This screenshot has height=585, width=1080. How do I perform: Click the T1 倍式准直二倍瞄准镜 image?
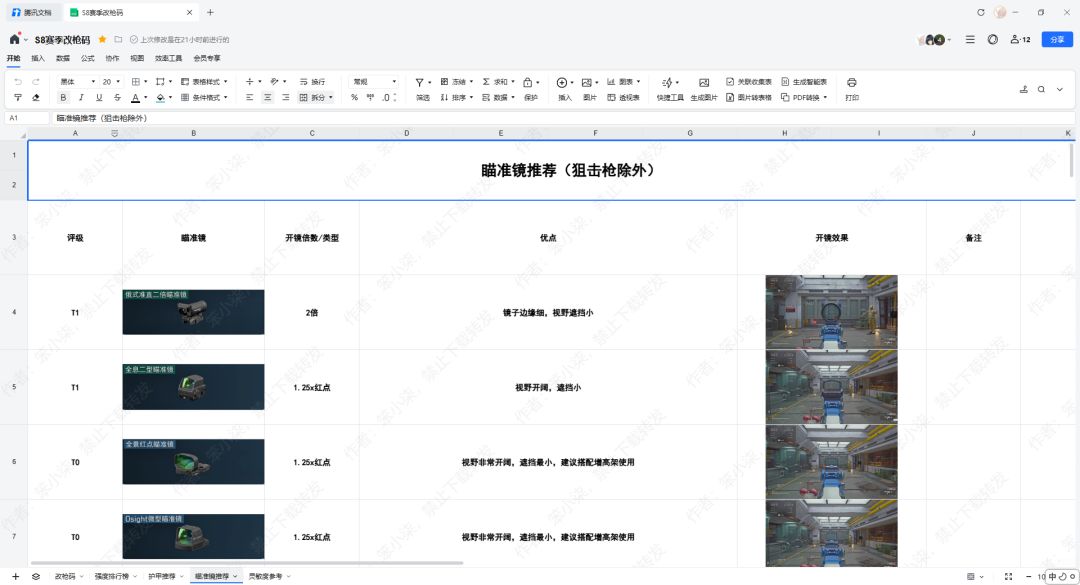[x=194, y=312]
